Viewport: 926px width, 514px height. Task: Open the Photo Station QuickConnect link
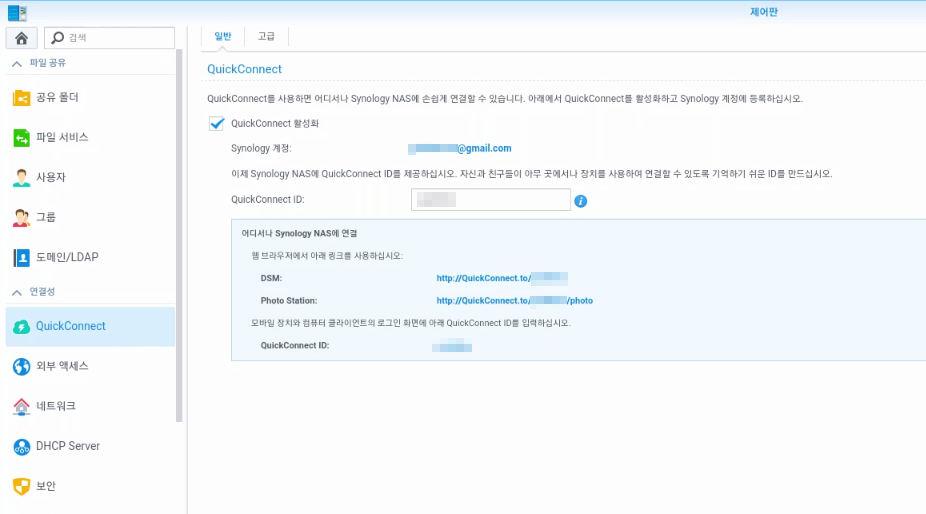[x=514, y=301]
